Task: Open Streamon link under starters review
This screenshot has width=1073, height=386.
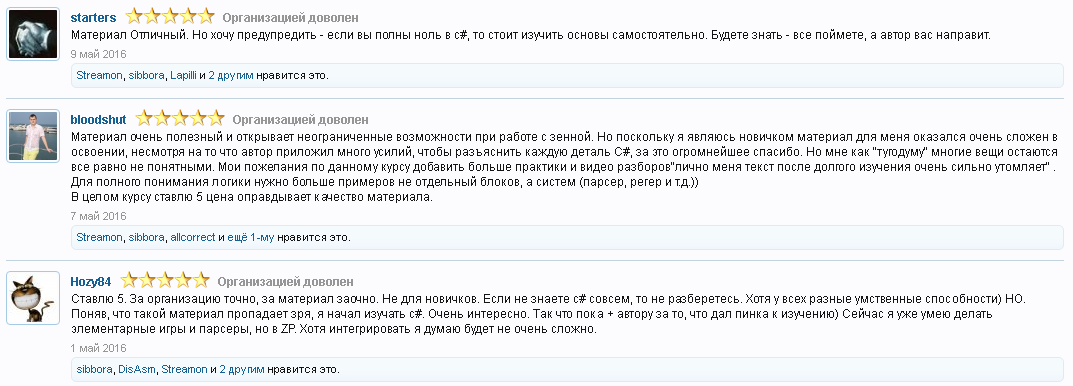Action: tap(99, 75)
